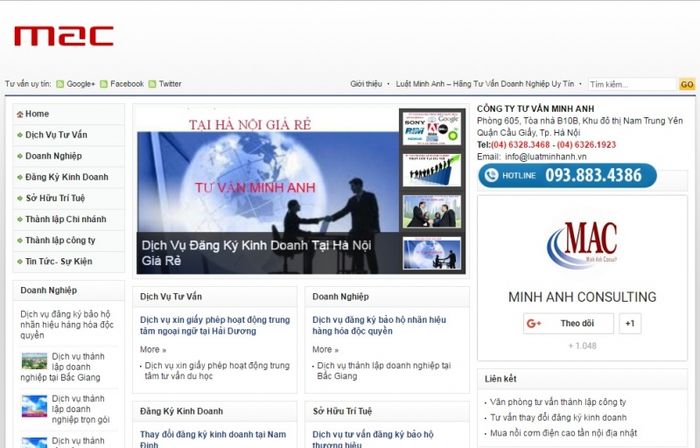The width and height of the screenshot is (700, 448).
Task: Open the Twitter link
Action: click(x=170, y=84)
